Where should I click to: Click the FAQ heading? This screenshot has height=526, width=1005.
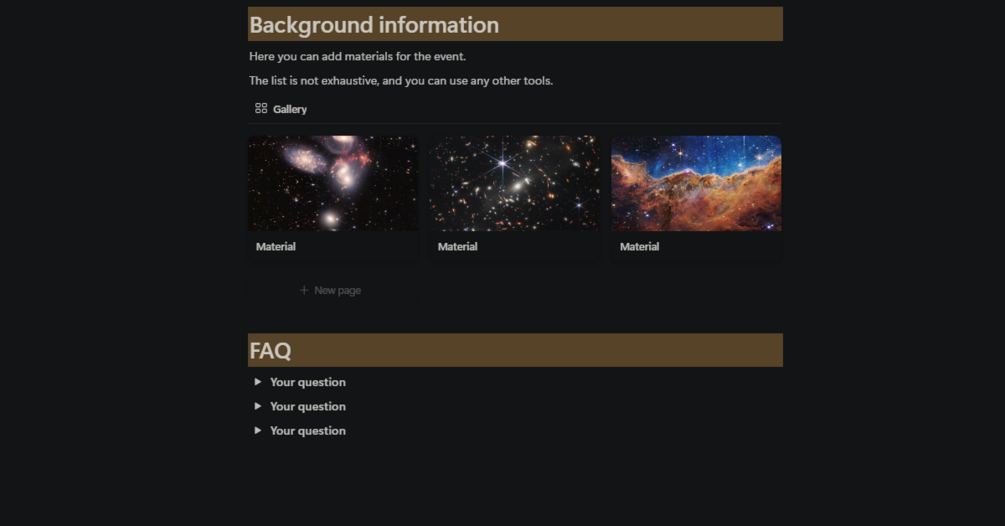pyautogui.click(x=270, y=350)
